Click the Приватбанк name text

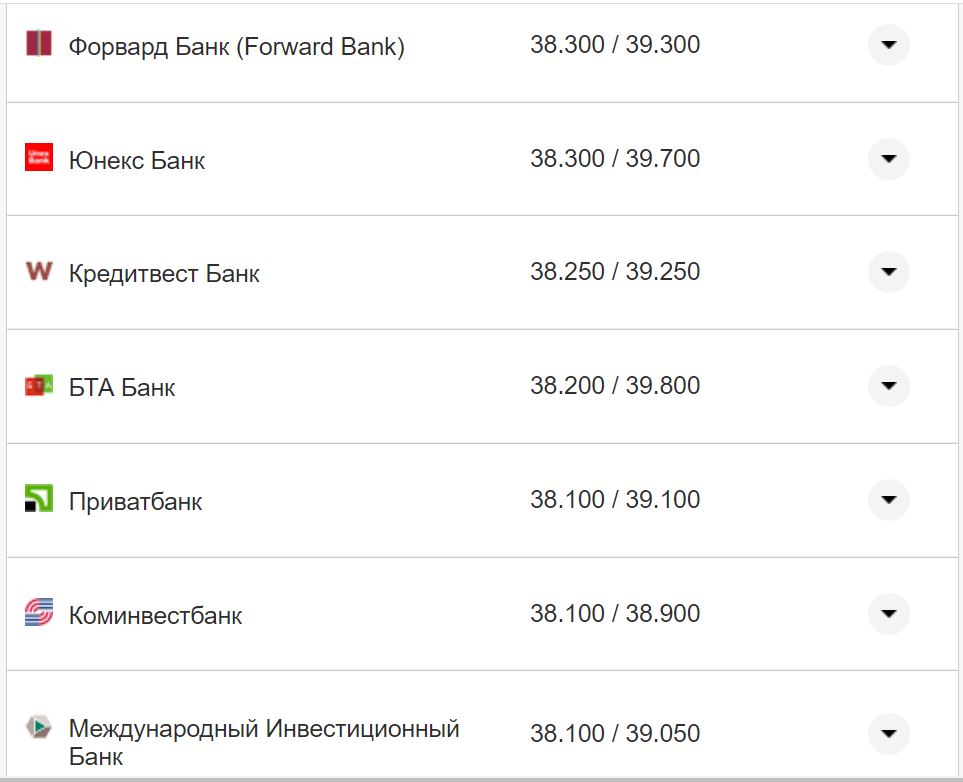135,501
